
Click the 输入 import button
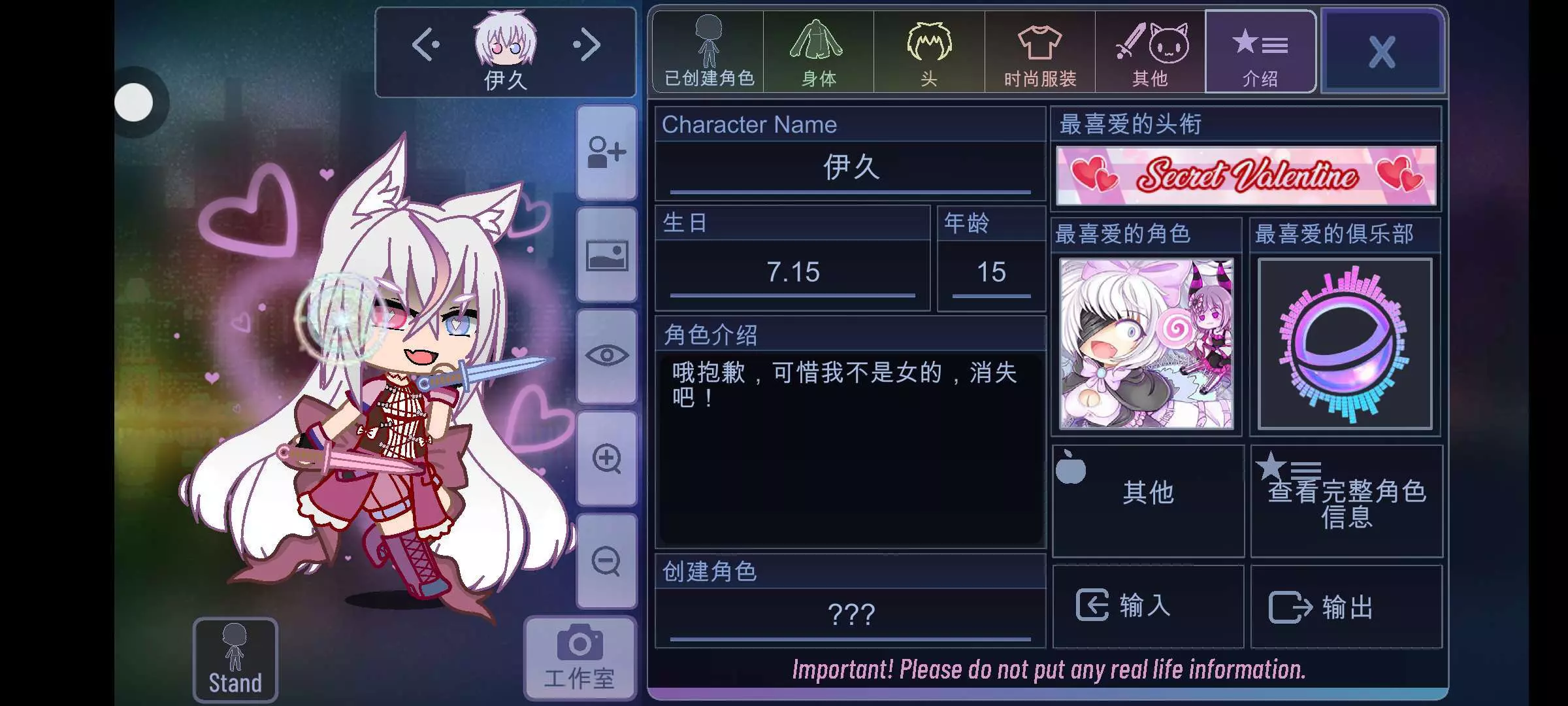tap(1148, 606)
